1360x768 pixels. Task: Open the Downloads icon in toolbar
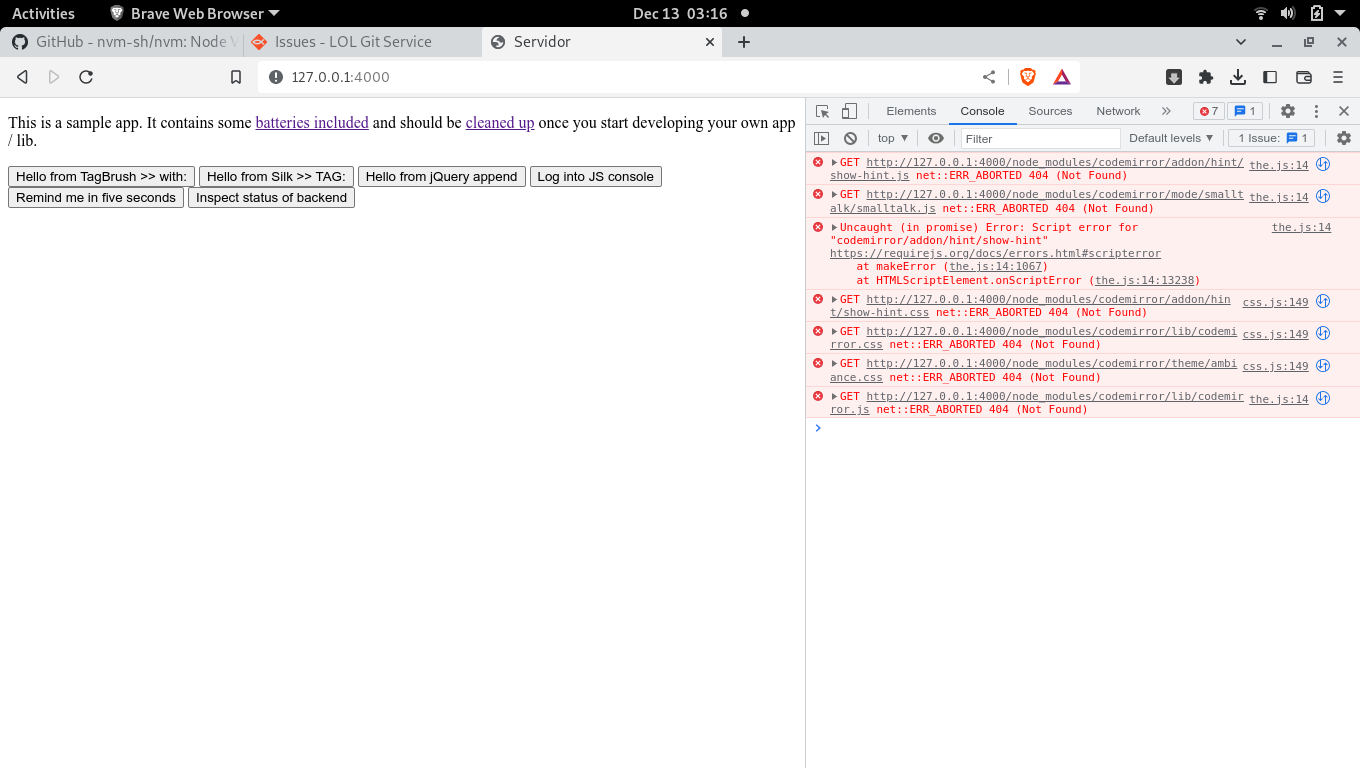point(1238,77)
